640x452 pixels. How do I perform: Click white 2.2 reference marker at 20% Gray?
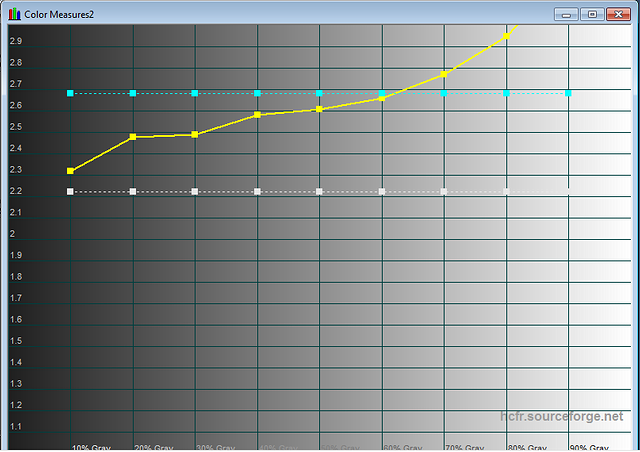(133, 191)
